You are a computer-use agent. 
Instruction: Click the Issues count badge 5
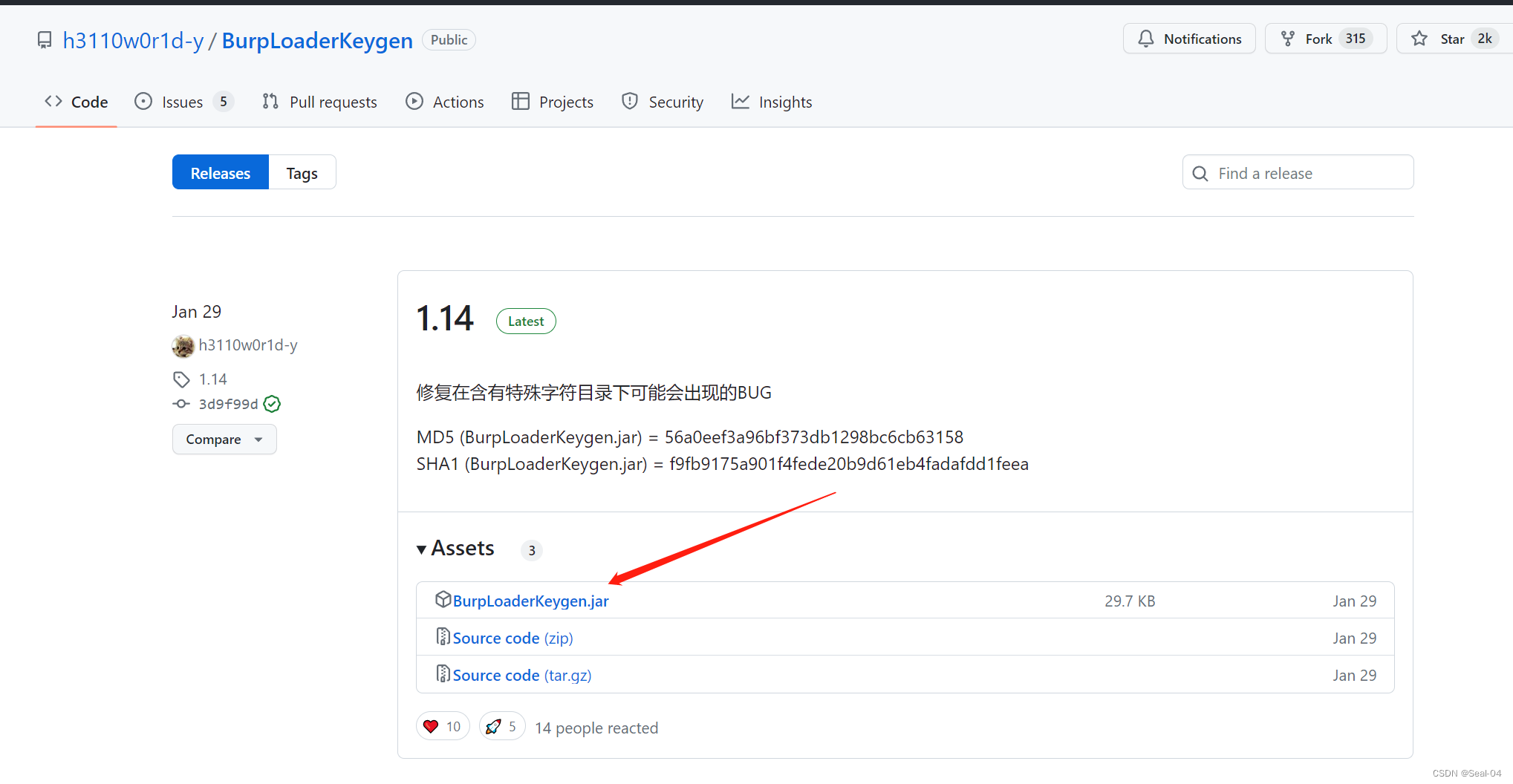(x=224, y=102)
